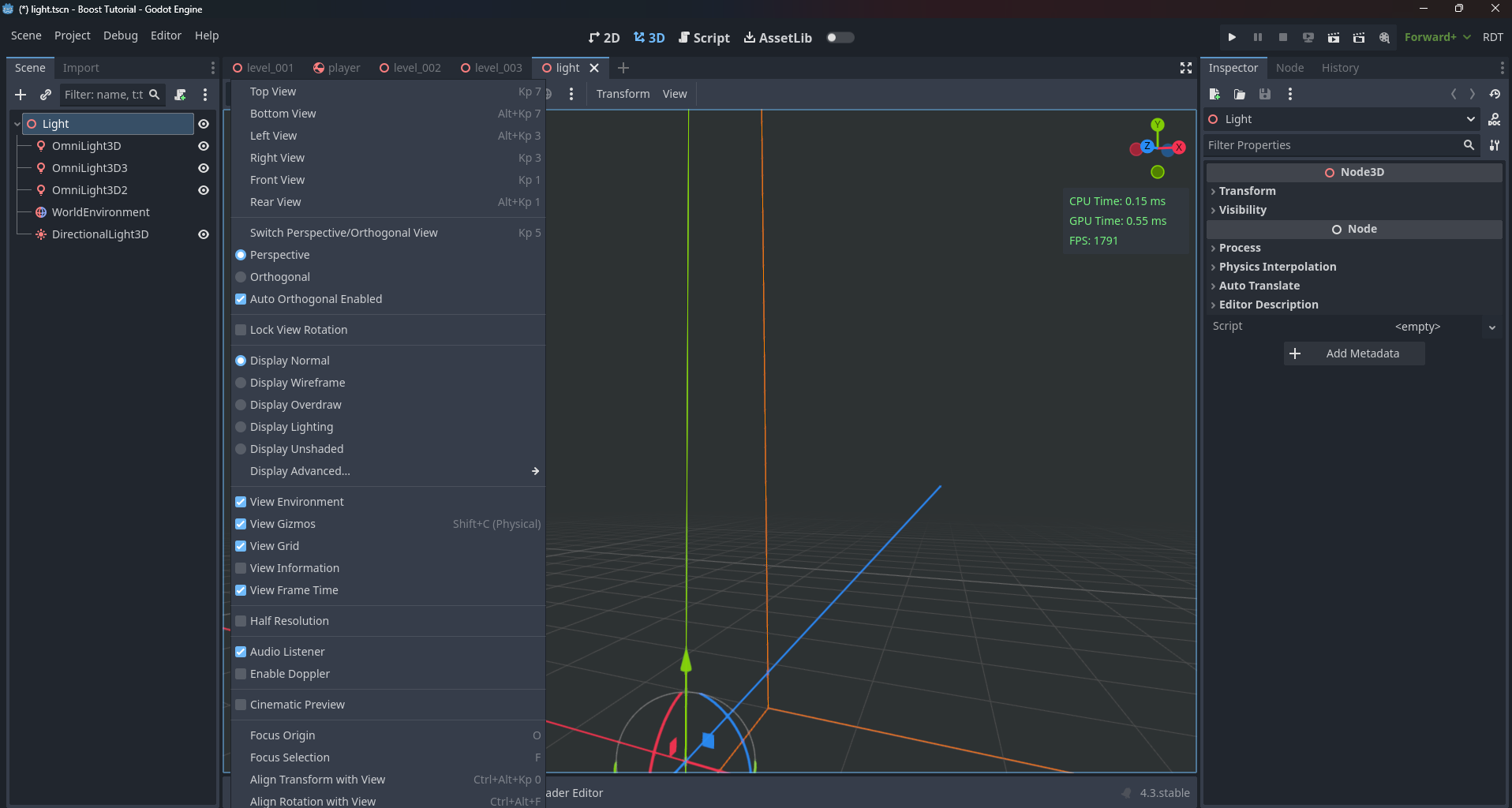Image resolution: width=1512 pixels, height=808 pixels.
Task: Open documentation for the Light object
Action: [x=1494, y=119]
